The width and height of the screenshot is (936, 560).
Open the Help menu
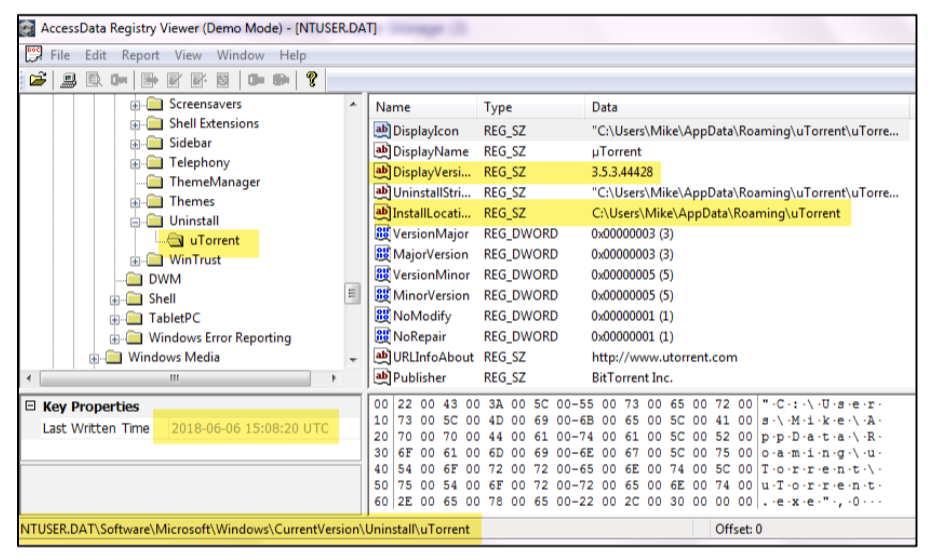[x=292, y=55]
